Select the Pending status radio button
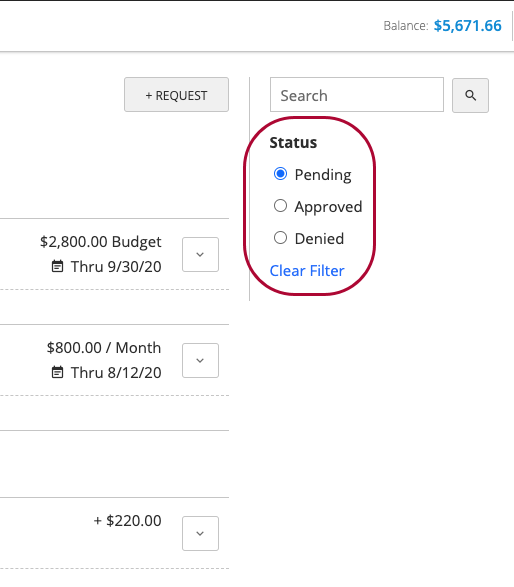This screenshot has height=587, width=514. coord(280,174)
